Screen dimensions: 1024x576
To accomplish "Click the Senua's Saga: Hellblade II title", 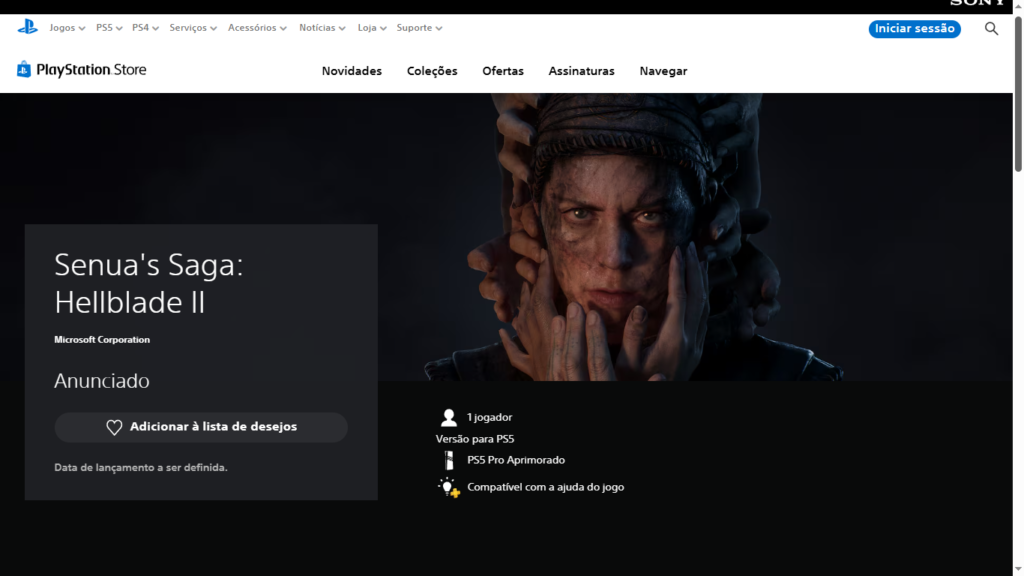I will tap(149, 283).
